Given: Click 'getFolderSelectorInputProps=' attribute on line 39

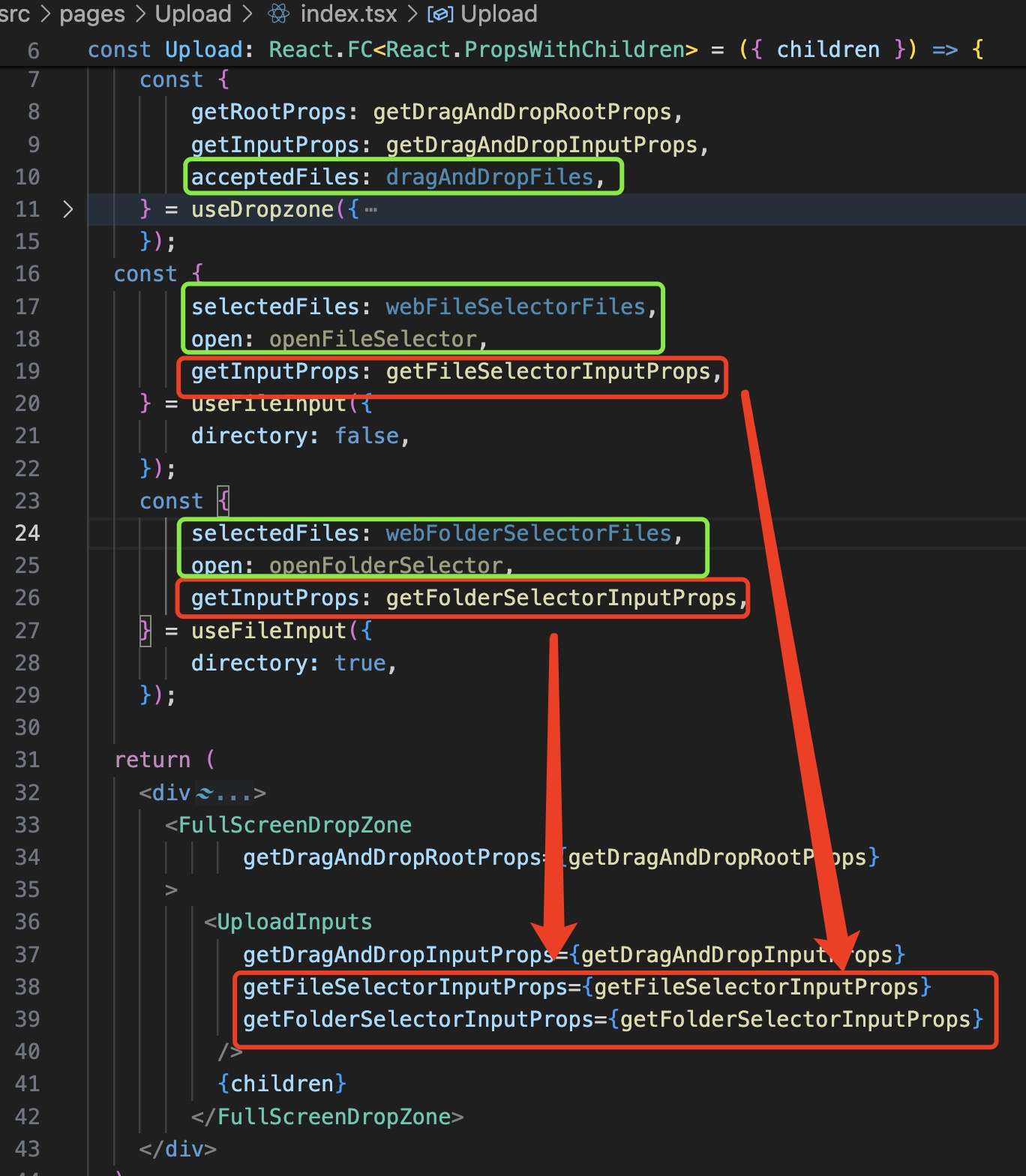Looking at the screenshot, I should pos(425,1019).
